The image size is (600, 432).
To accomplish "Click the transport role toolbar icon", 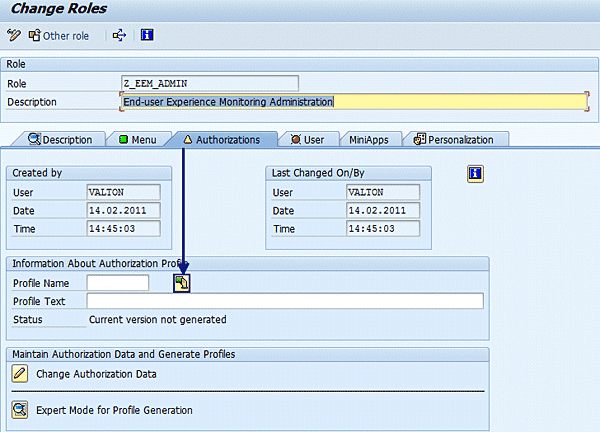I will 119,36.
